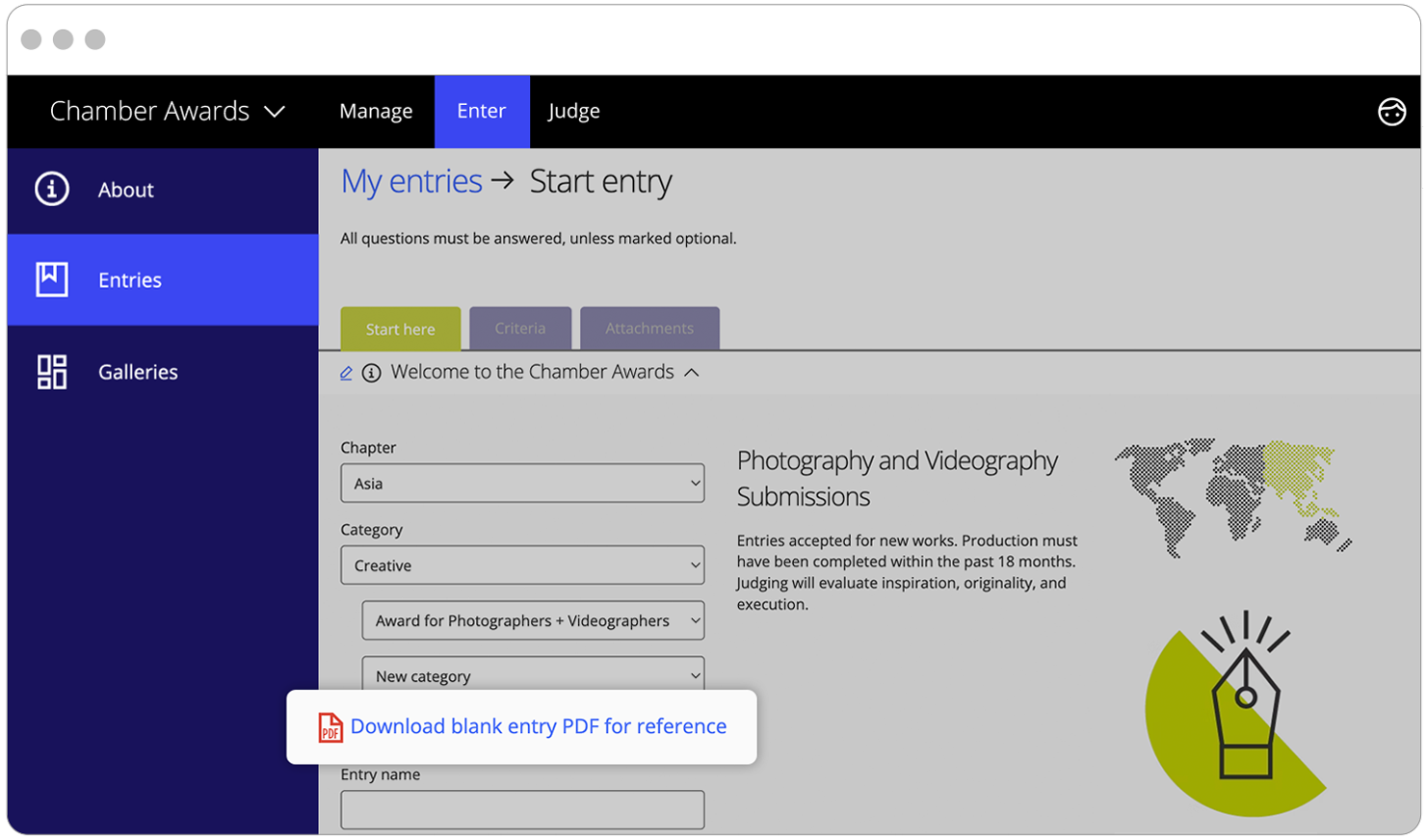Download blank entry PDF for reference
Screen dimensions: 1427x840
pyautogui.click(x=538, y=726)
